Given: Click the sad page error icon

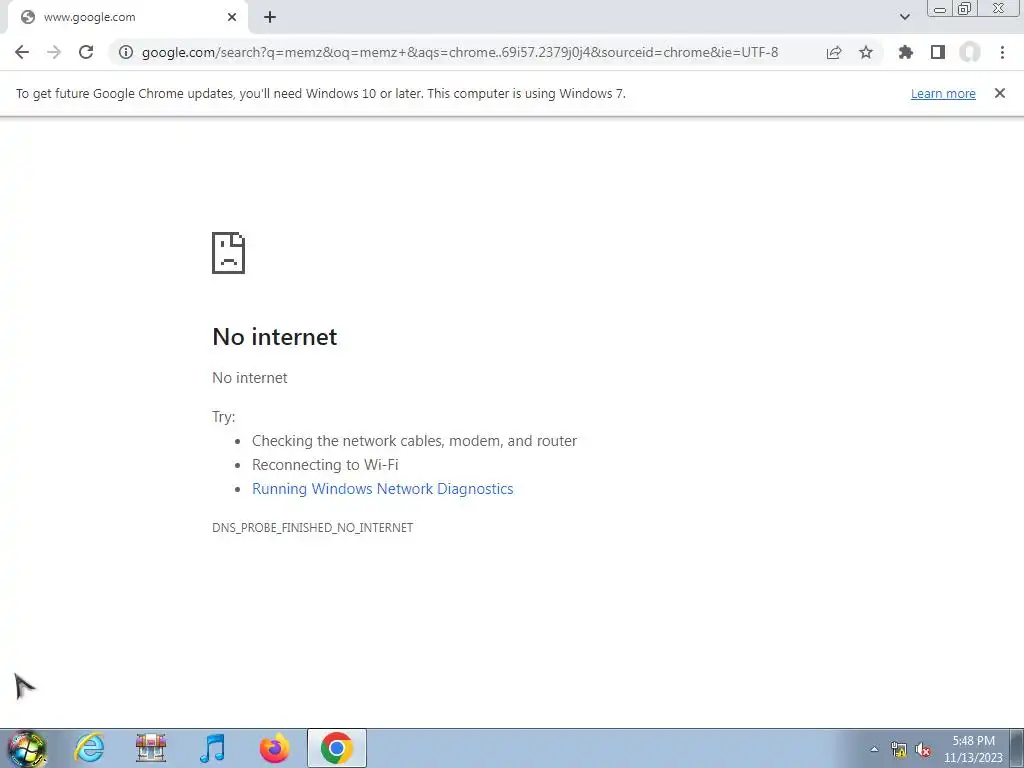Looking at the screenshot, I should (x=229, y=253).
